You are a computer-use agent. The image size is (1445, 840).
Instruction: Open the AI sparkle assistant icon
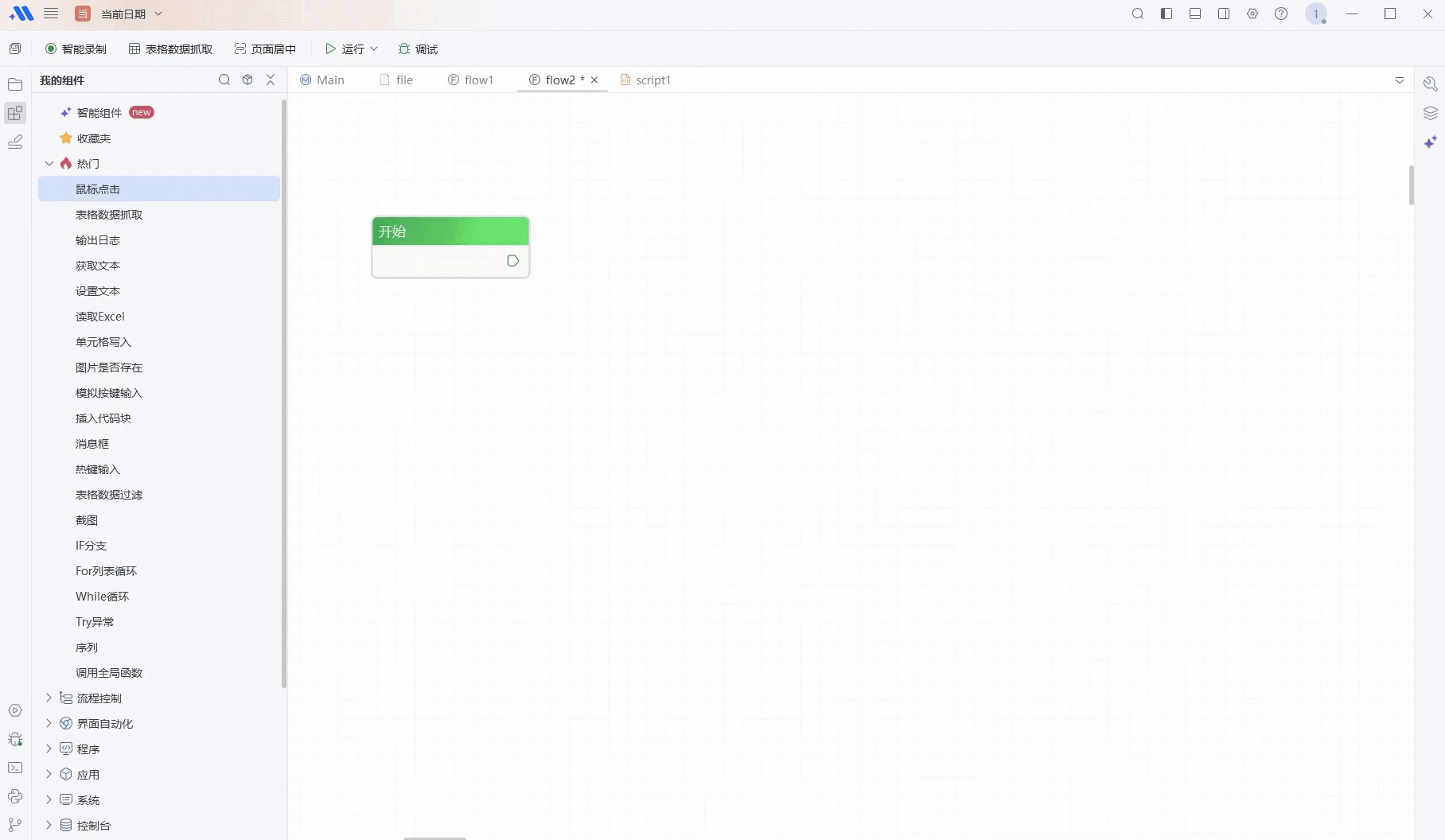[1430, 142]
